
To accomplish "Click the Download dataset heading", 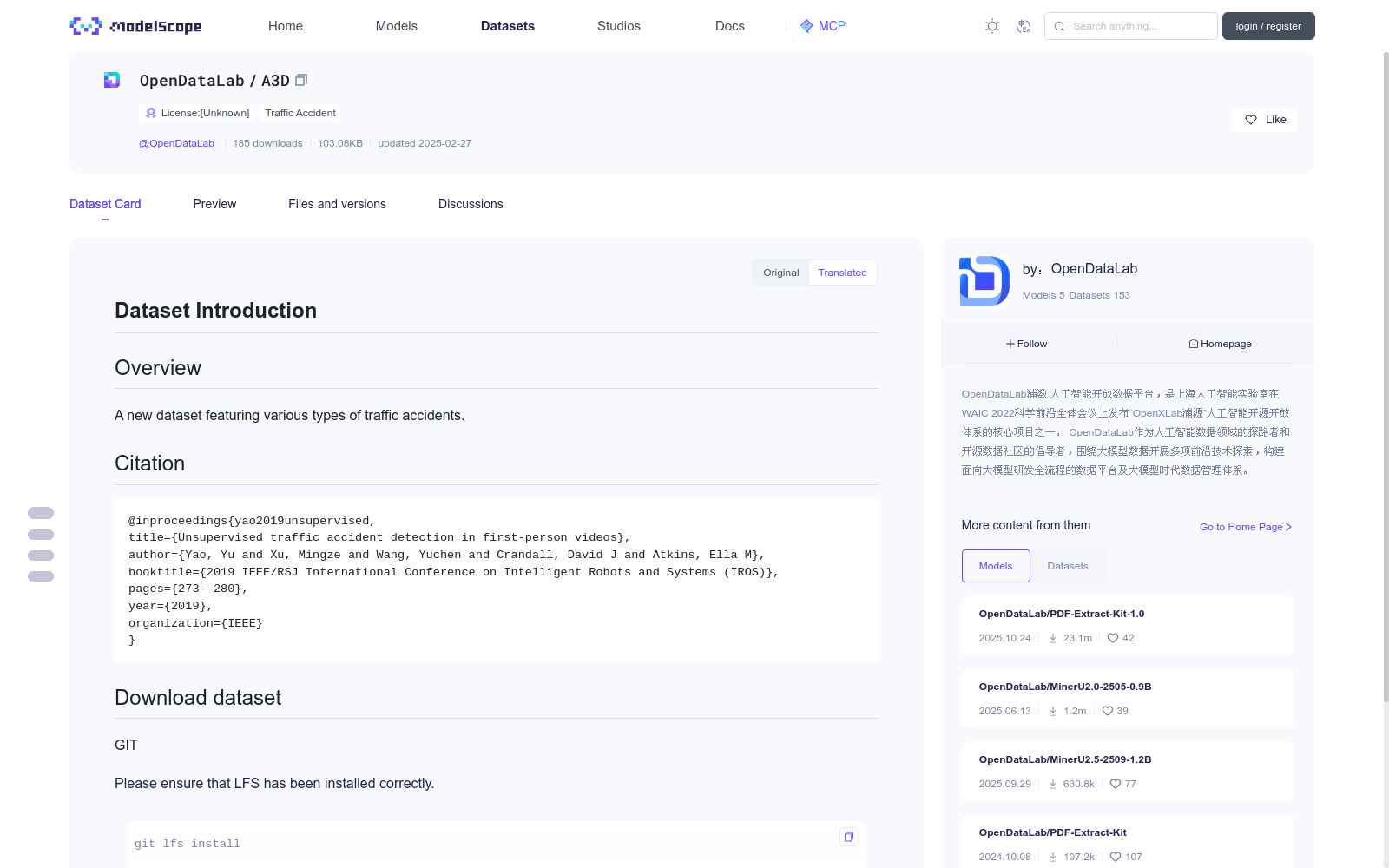I will (x=198, y=698).
